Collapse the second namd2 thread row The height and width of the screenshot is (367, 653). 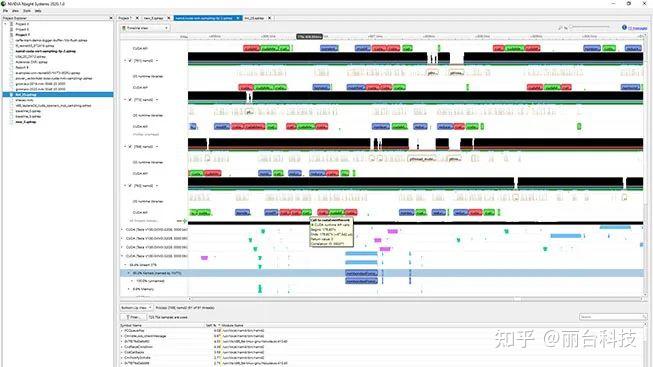125,100
